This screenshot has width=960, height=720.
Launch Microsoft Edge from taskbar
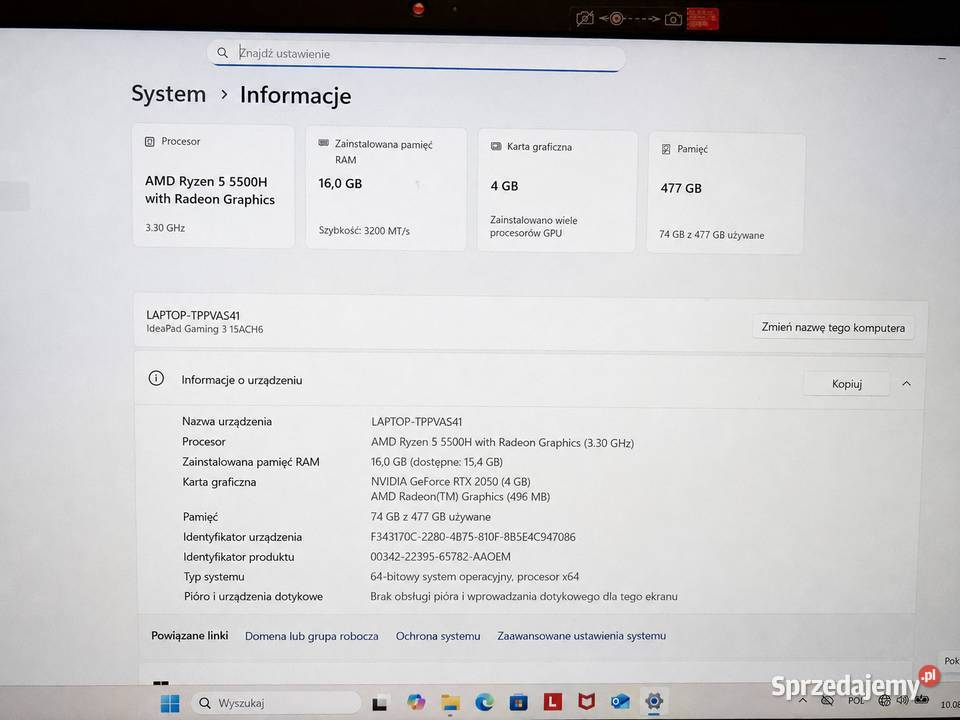[484, 702]
